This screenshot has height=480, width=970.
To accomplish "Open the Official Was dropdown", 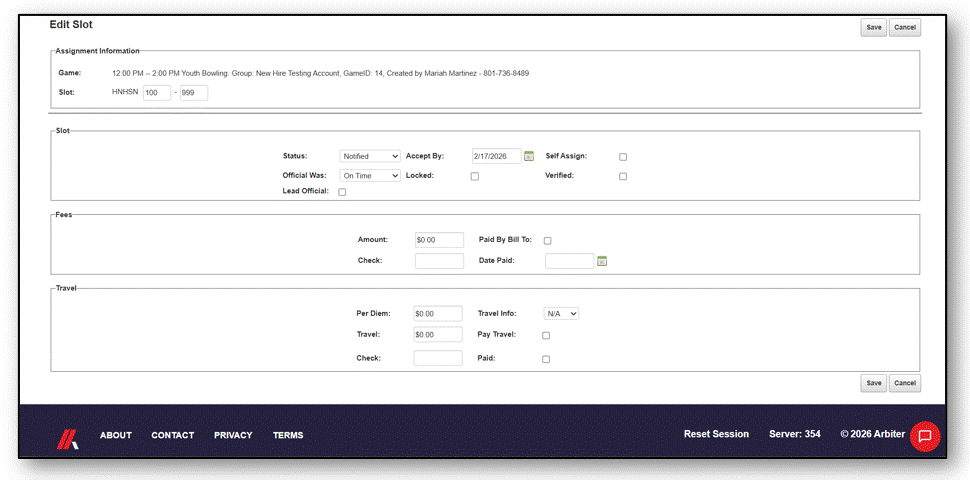I will 370,176.
